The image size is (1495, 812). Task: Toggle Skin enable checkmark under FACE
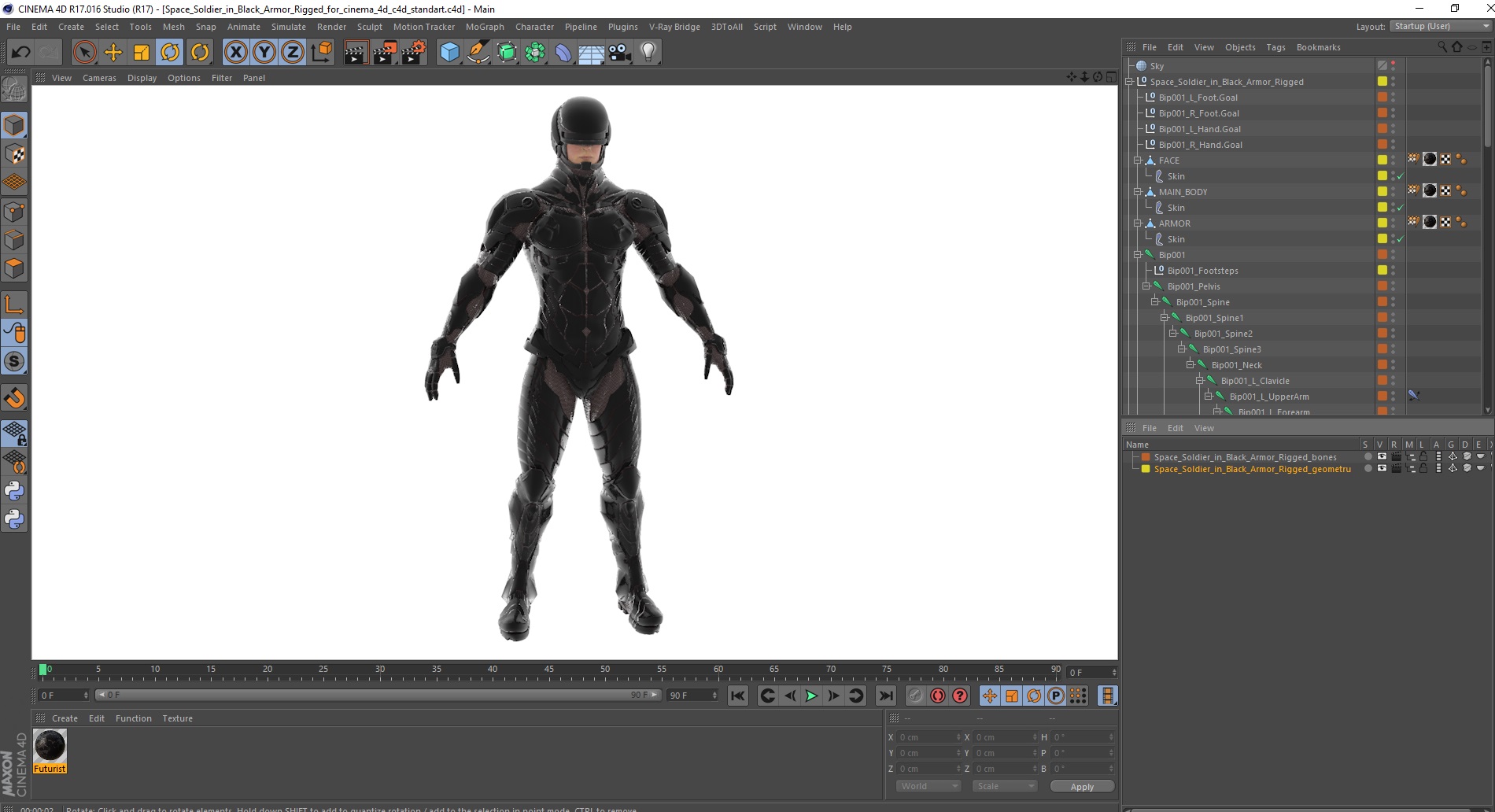[1401, 176]
